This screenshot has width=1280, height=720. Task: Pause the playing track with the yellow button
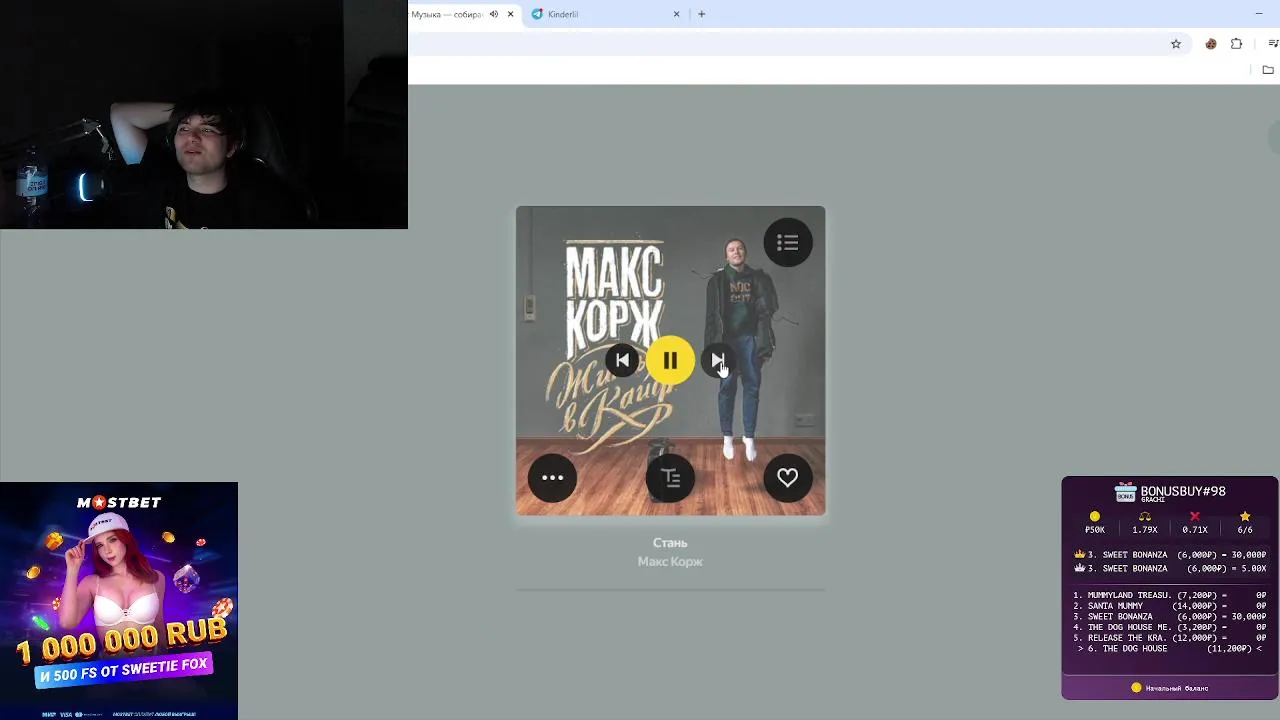pyautogui.click(x=670, y=361)
